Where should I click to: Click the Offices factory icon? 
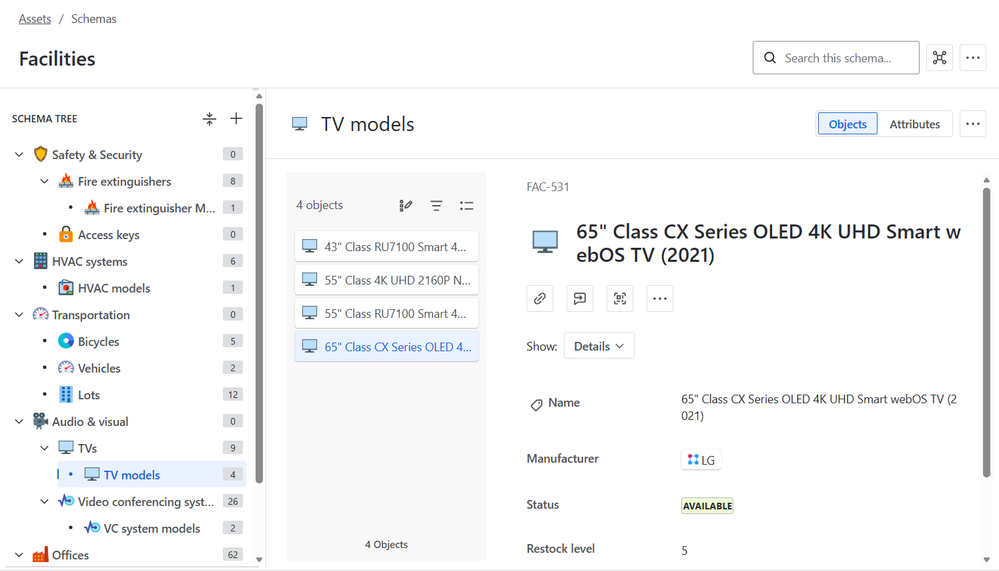[40, 554]
